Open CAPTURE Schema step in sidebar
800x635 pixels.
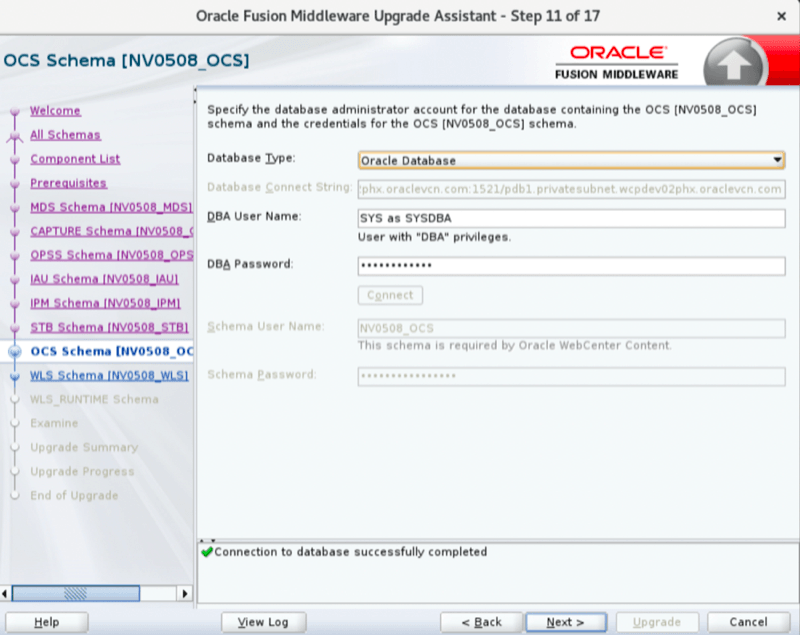click(111, 231)
